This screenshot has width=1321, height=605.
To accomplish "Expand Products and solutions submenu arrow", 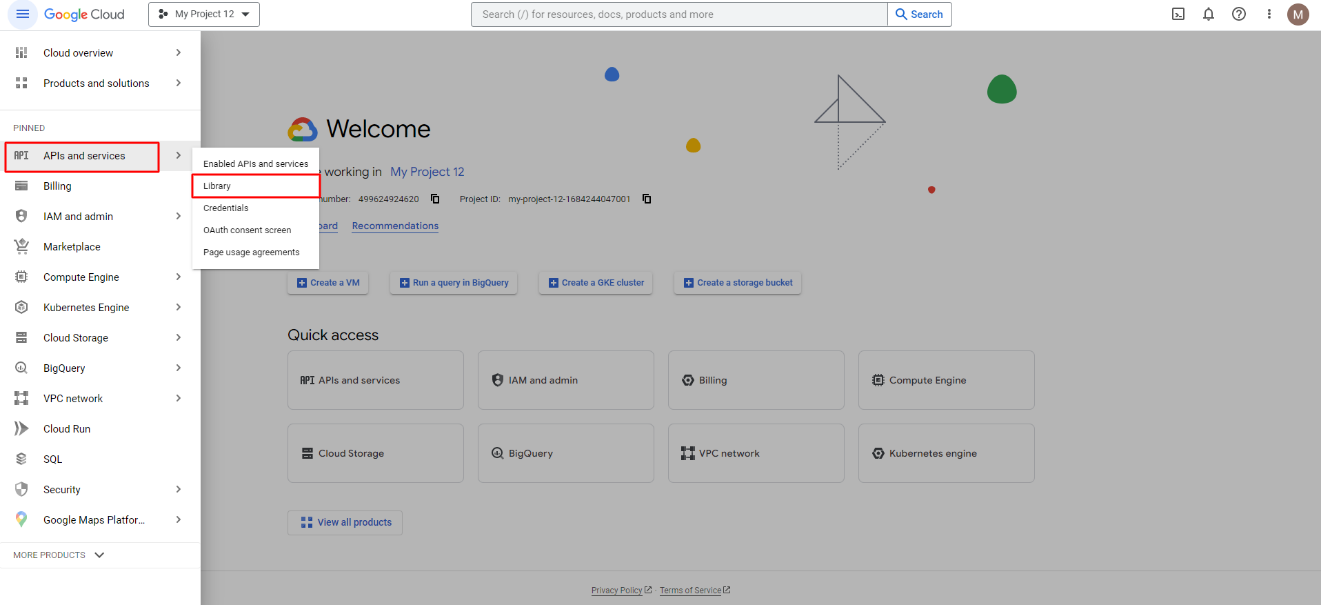I will 179,83.
